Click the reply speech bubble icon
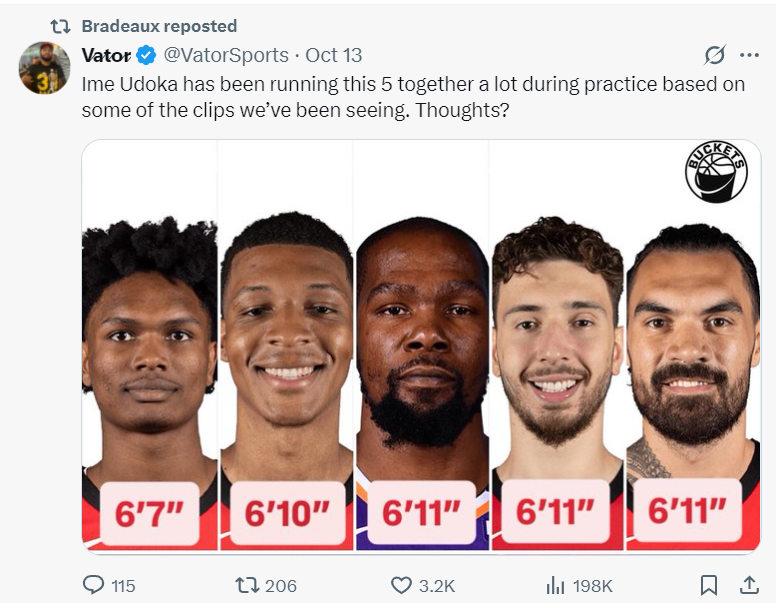This screenshot has height=603, width=776. pos(93,585)
